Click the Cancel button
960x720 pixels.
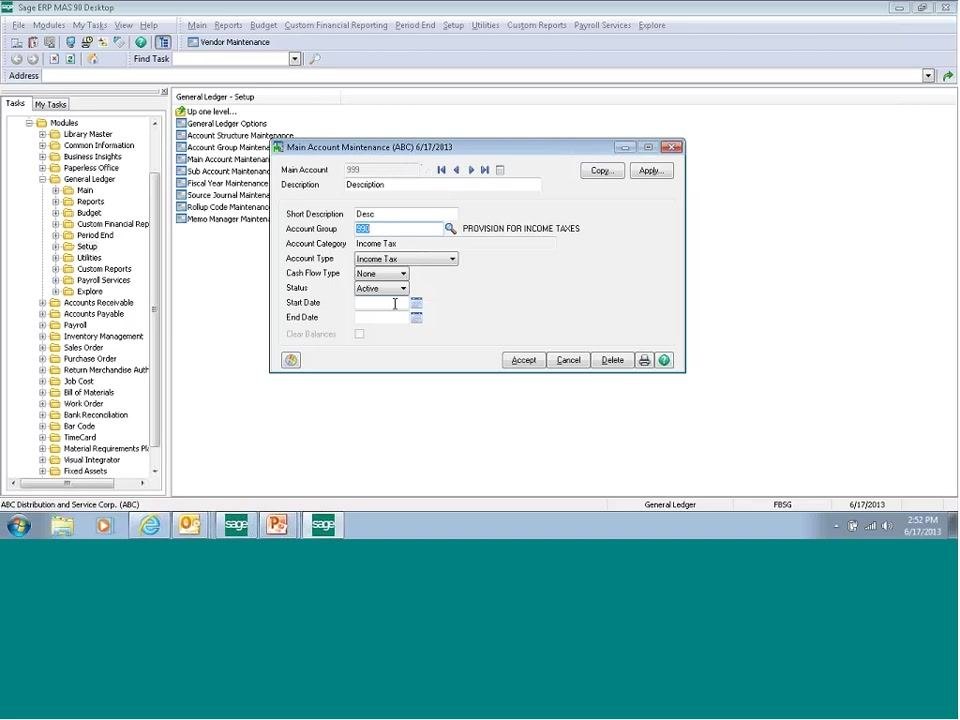tap(568, 361)
